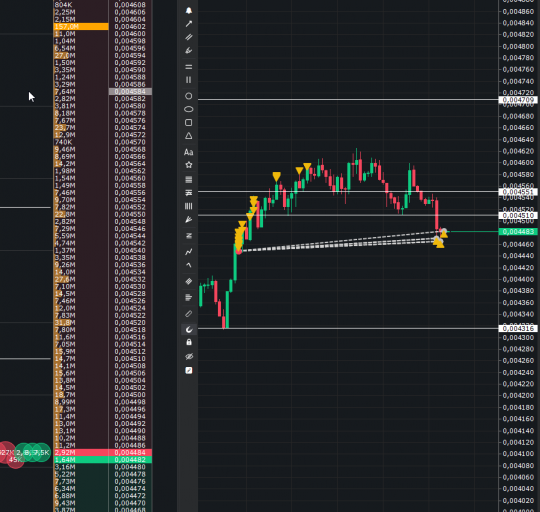The image size is (540, 512).
Task: Select the ruler measurement tool
Action: tap(189, 314)
